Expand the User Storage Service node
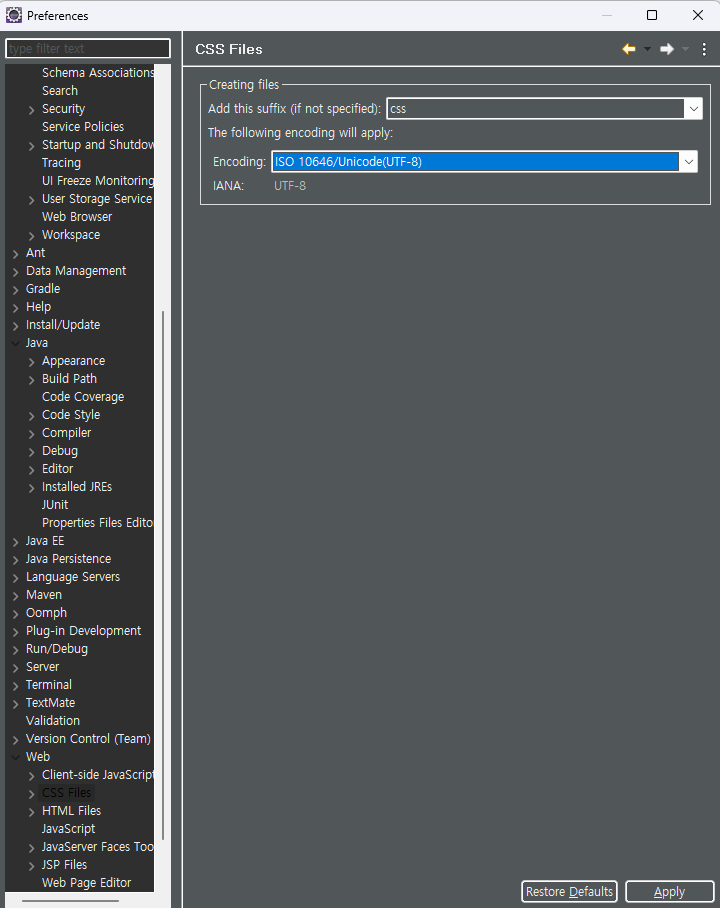This screenshot has height=908, width=720. (x=32, y=200)
